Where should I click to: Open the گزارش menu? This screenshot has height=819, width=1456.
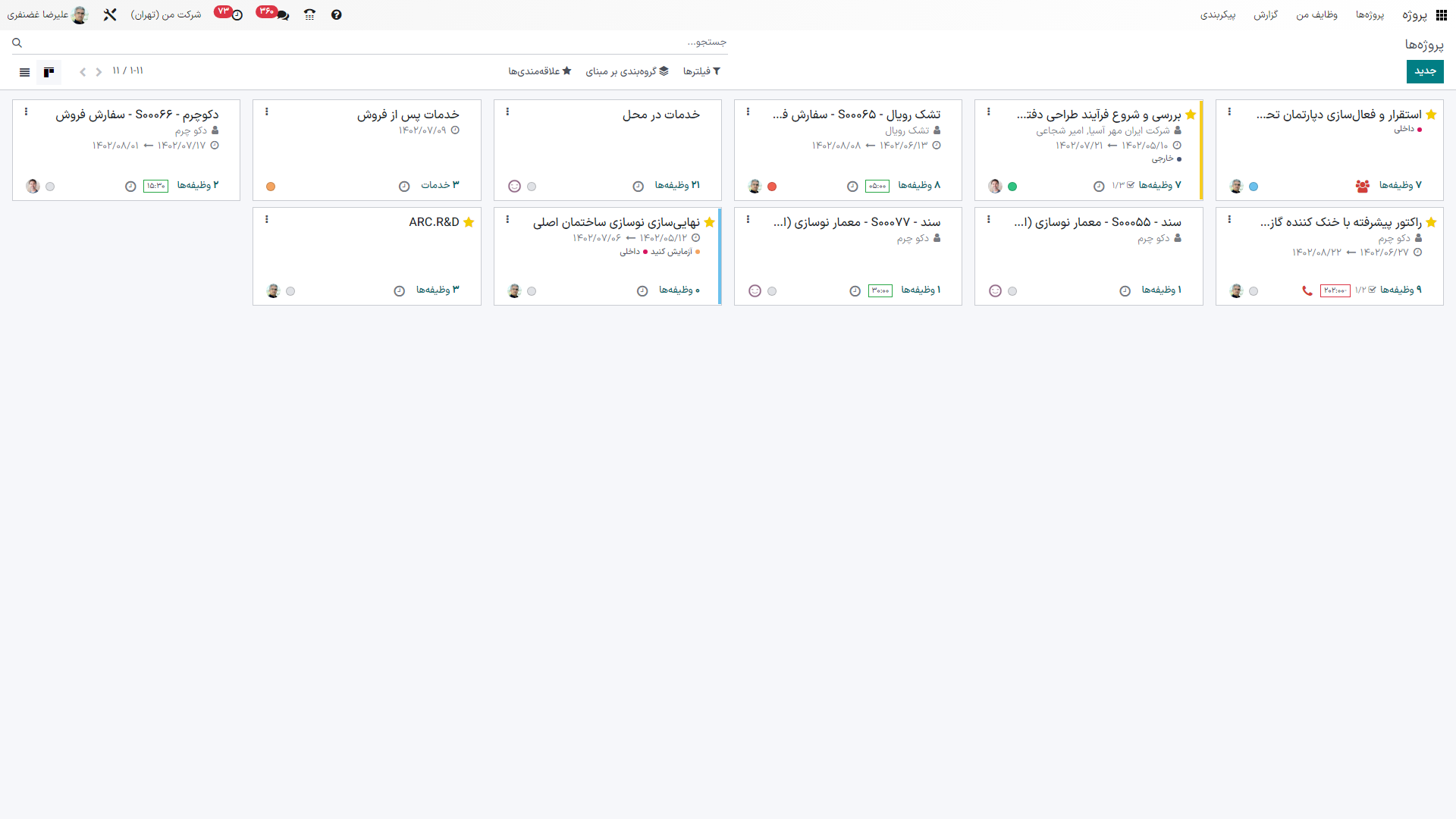coord(1265,15)
